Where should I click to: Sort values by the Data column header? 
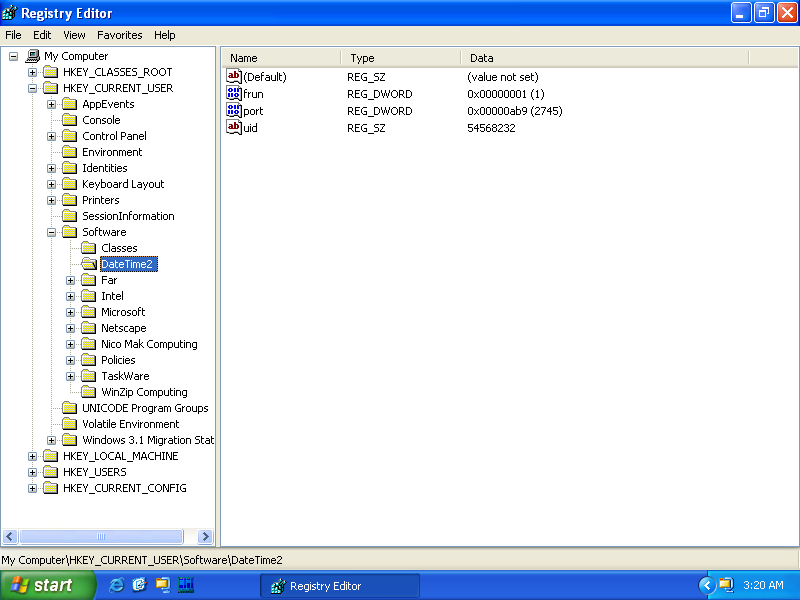coord(605,58)
